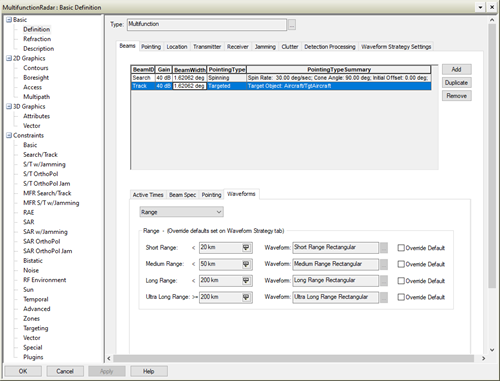Image resolution: width=500 pixels, height=381 pixels.
Task: Collapse the 2D Graphics tree node
Action: coord(9,58)
